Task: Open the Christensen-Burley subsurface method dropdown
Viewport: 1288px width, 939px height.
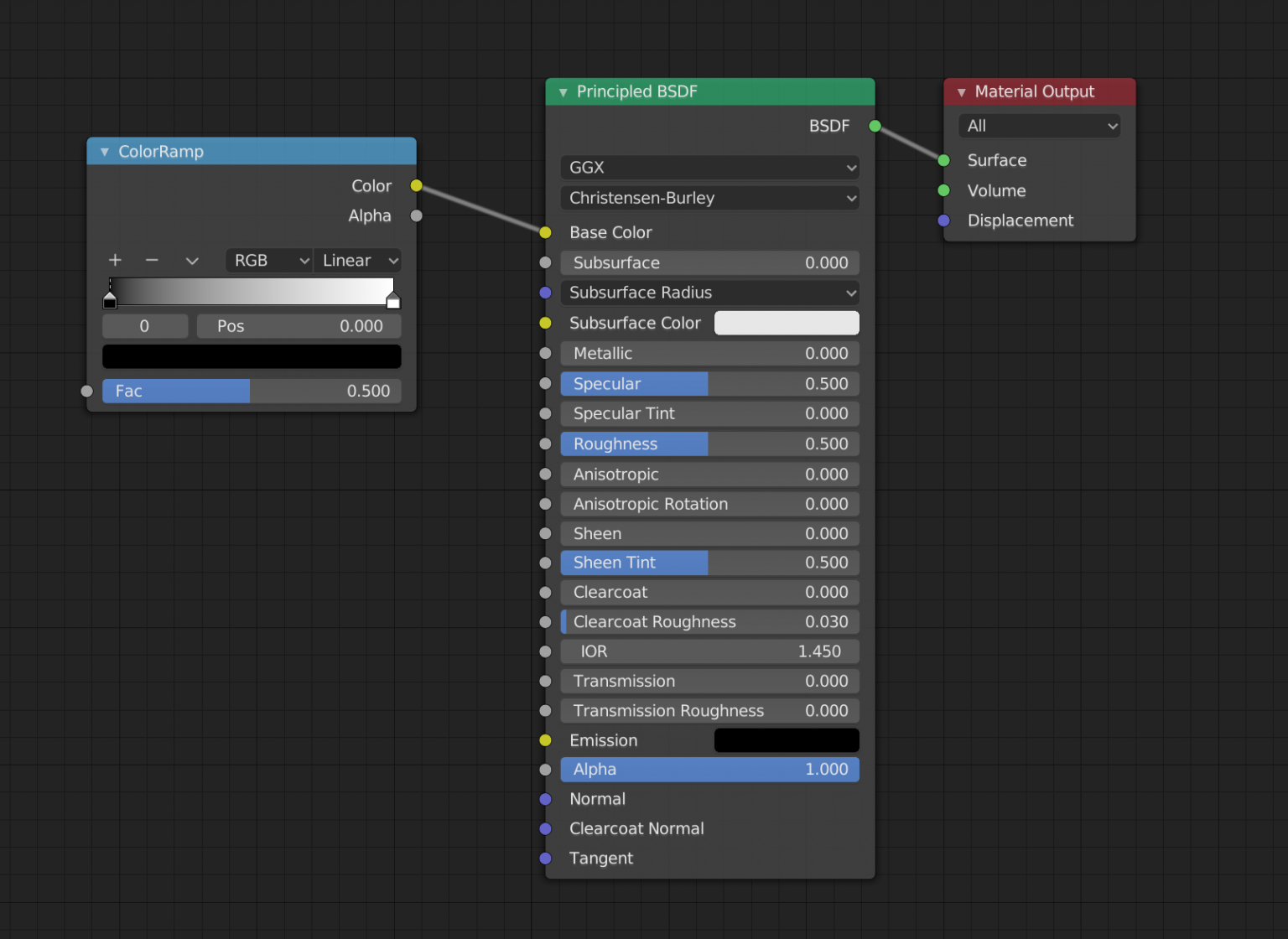Action: click(x=710, y=198)
